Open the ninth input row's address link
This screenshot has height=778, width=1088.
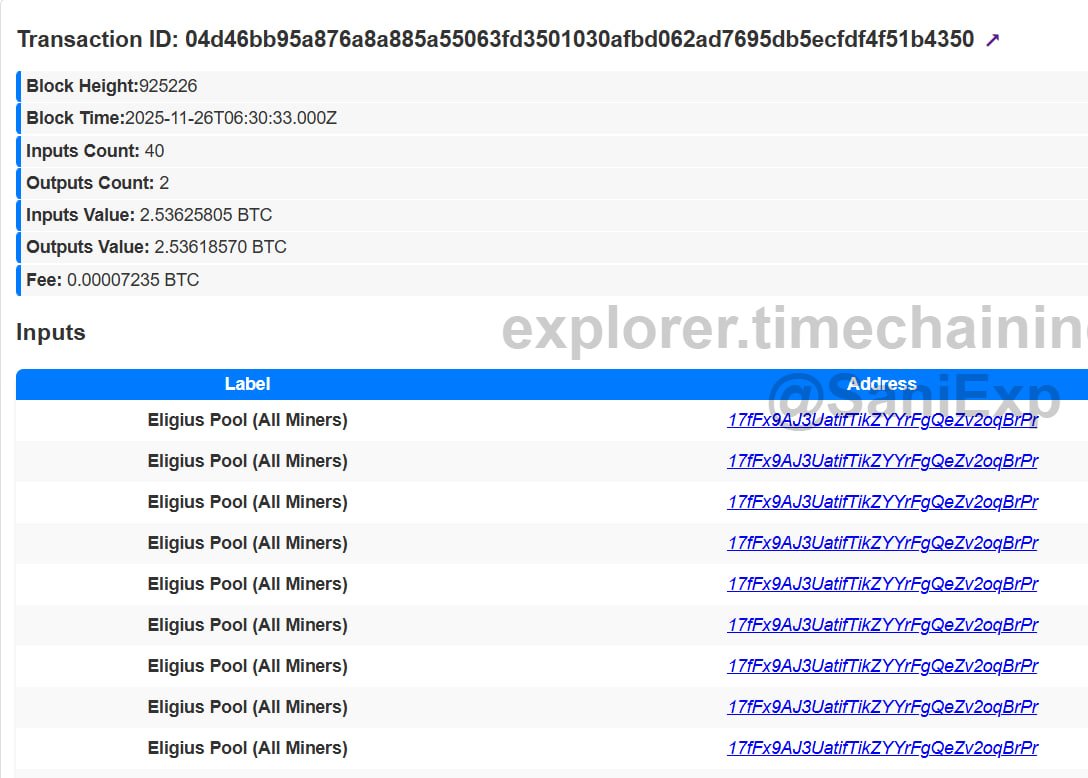(x=883, y=747)
